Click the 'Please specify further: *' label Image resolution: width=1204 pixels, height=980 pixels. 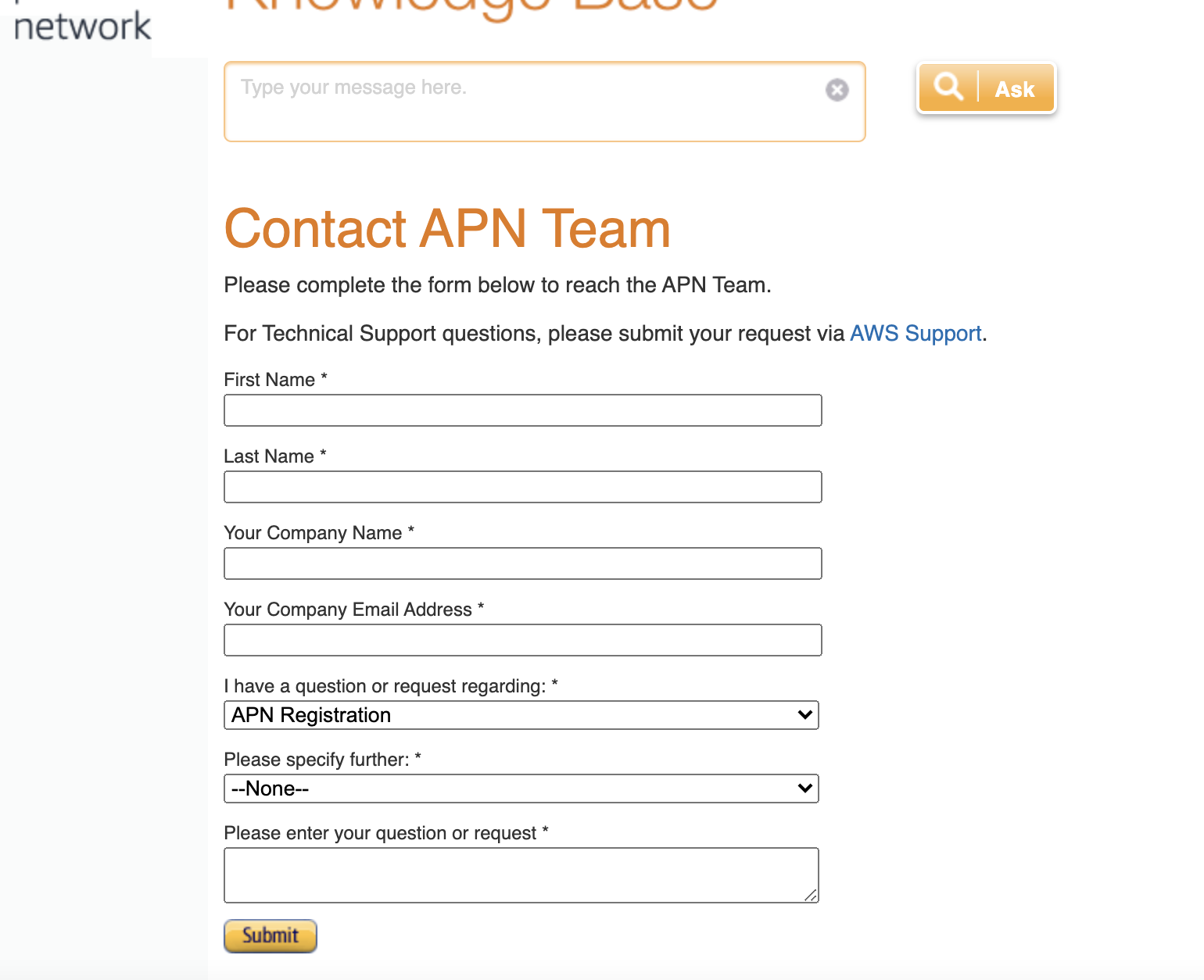click(323, 760)
